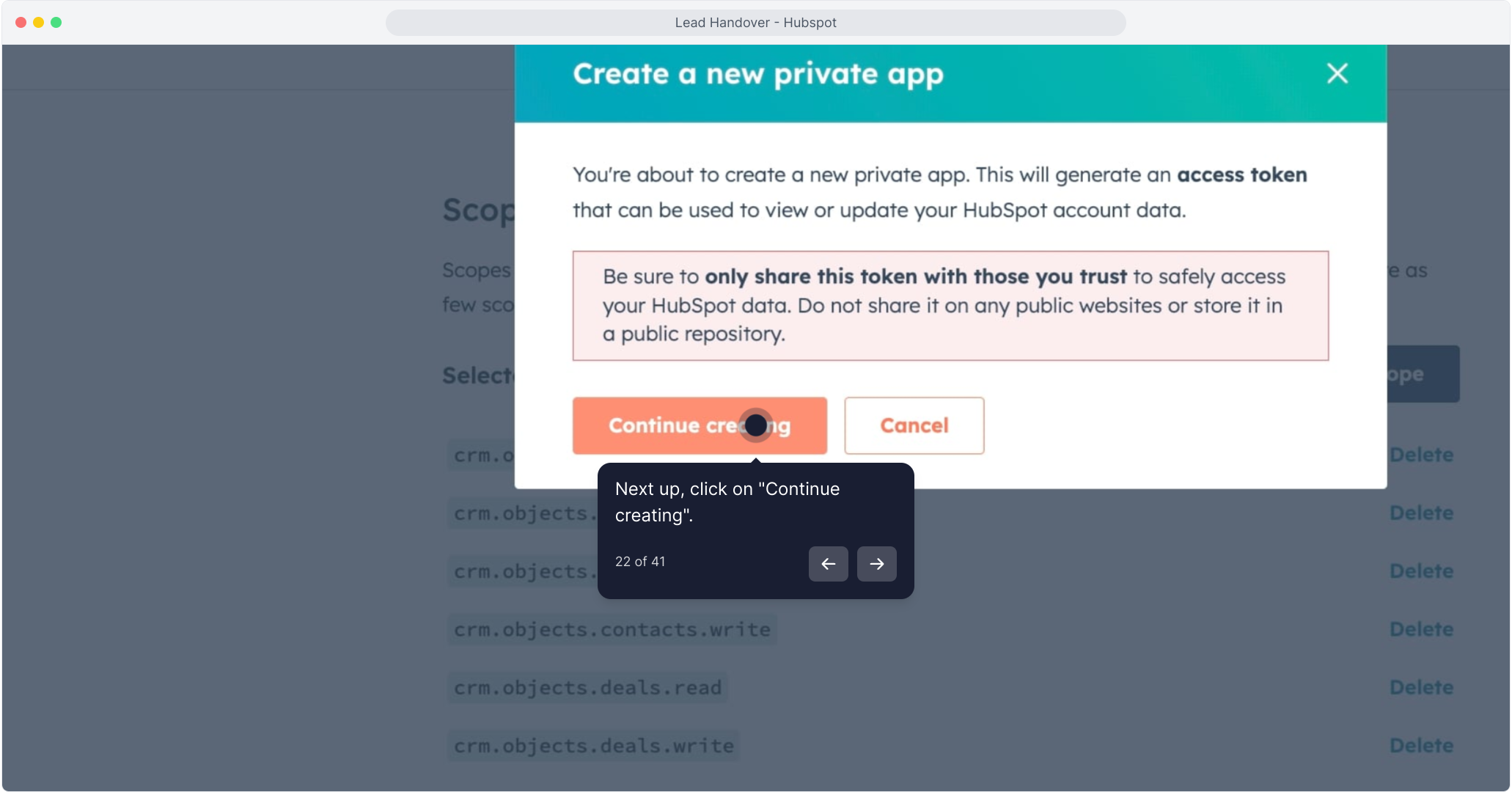Image resolution: width=1512 pixels, height=792 pixels.
Task: Click the hotspot circle on Continue creating
Action: [755, 425]
